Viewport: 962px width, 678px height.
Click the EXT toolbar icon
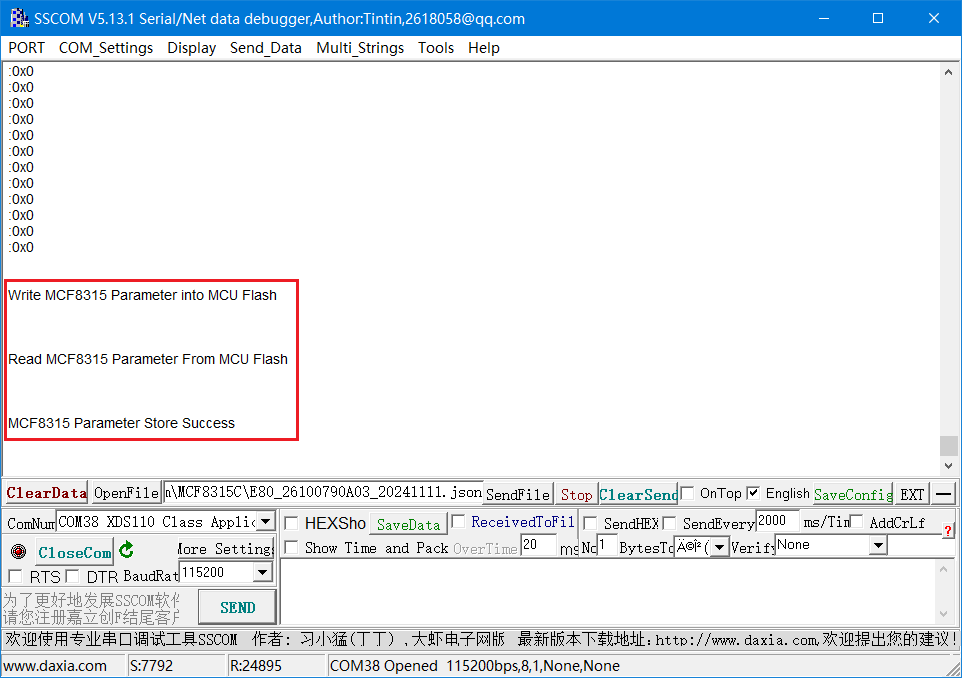[x=911, y=493]
